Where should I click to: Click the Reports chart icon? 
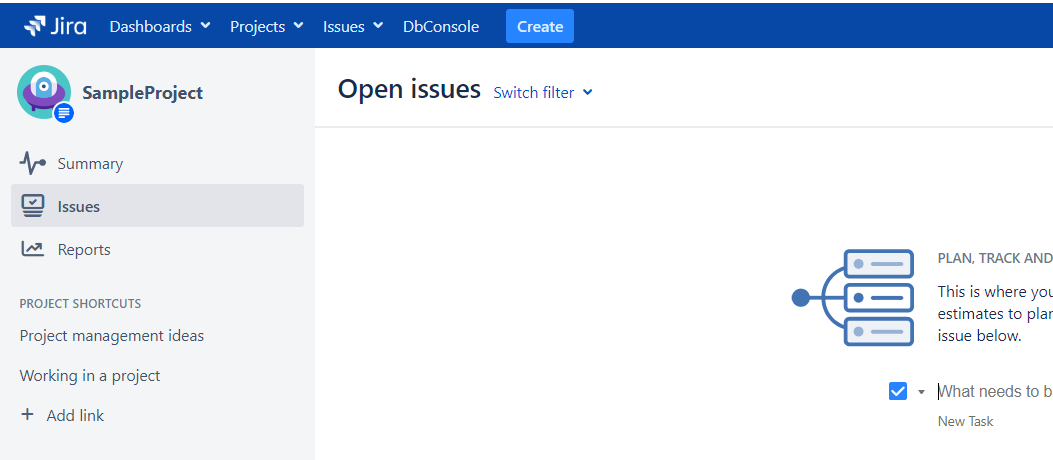(32, 249)
